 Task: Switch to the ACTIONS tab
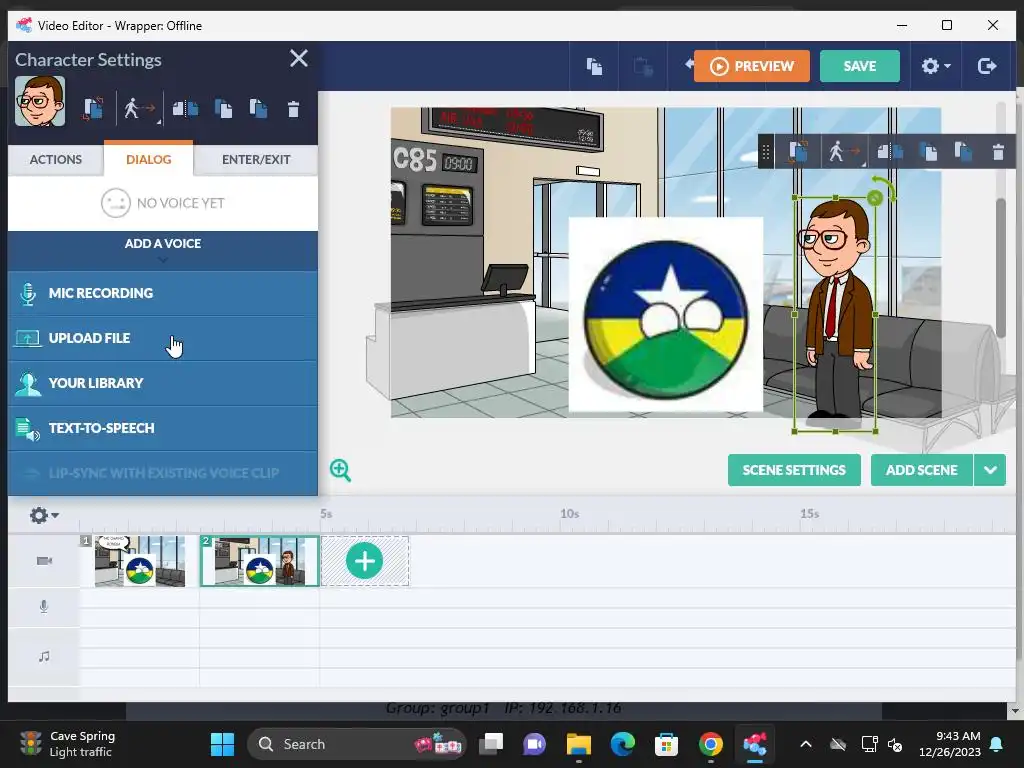click(56, 159)
